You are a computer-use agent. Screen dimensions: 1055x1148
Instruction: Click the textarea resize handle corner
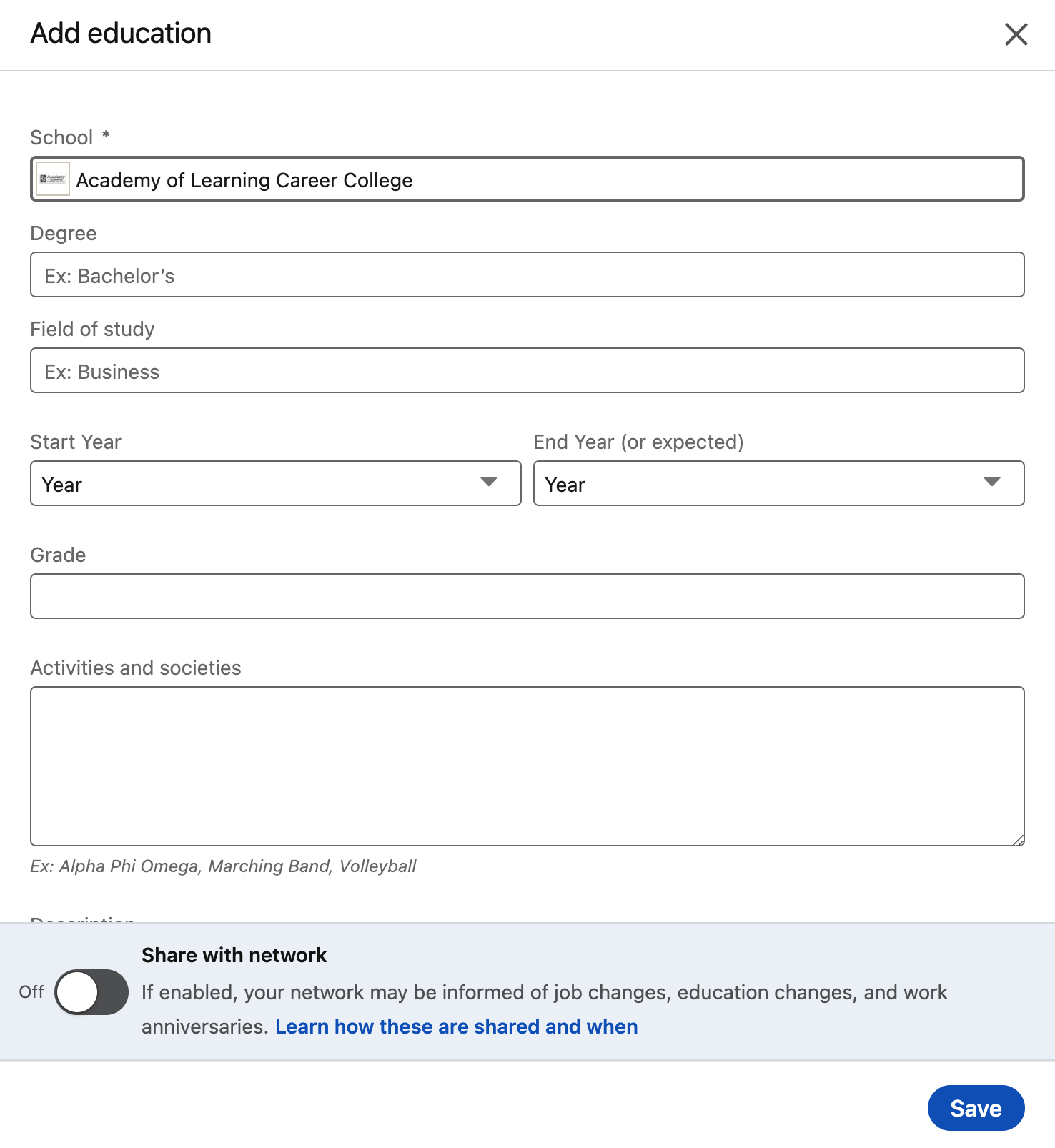pyautogui.click(x=1019, y=841)
